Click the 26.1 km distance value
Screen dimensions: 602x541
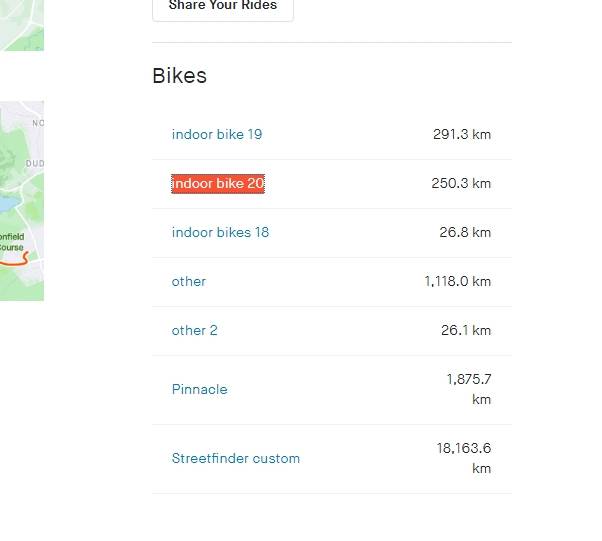(465, 330)
